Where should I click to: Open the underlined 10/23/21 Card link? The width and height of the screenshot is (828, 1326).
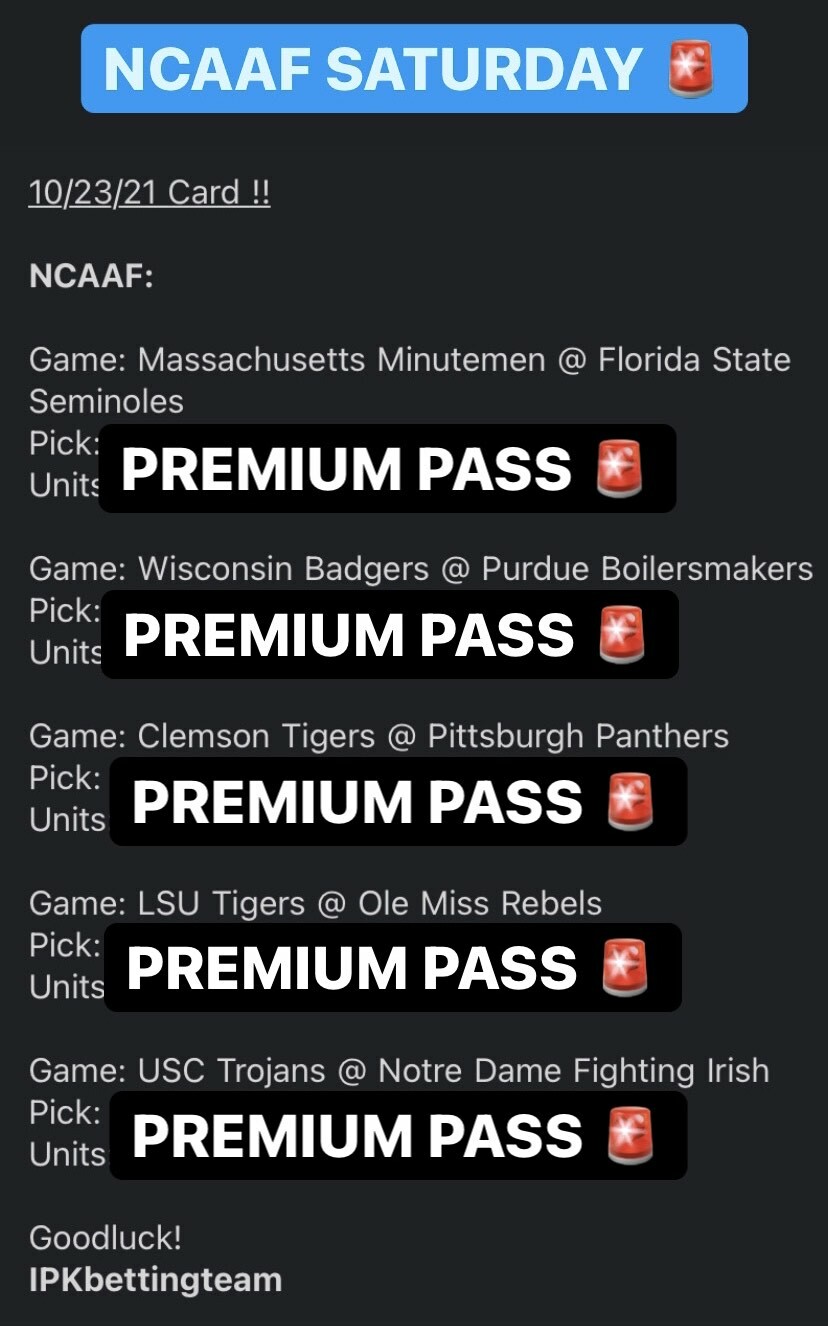(149, 192)
